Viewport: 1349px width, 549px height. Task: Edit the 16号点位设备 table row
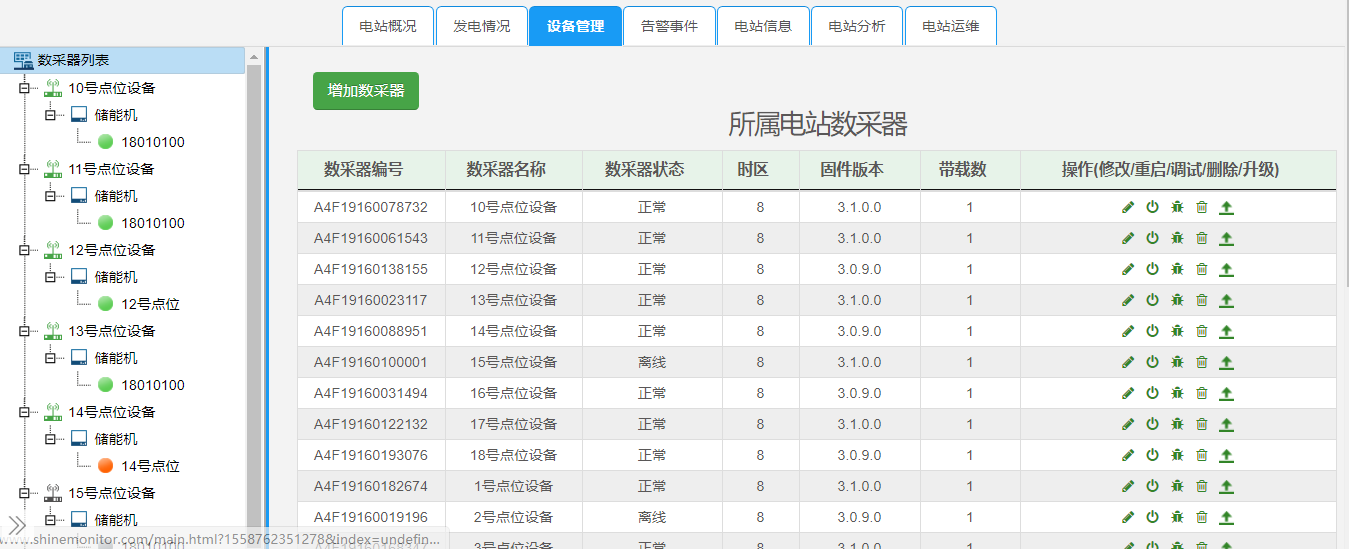1128,394
